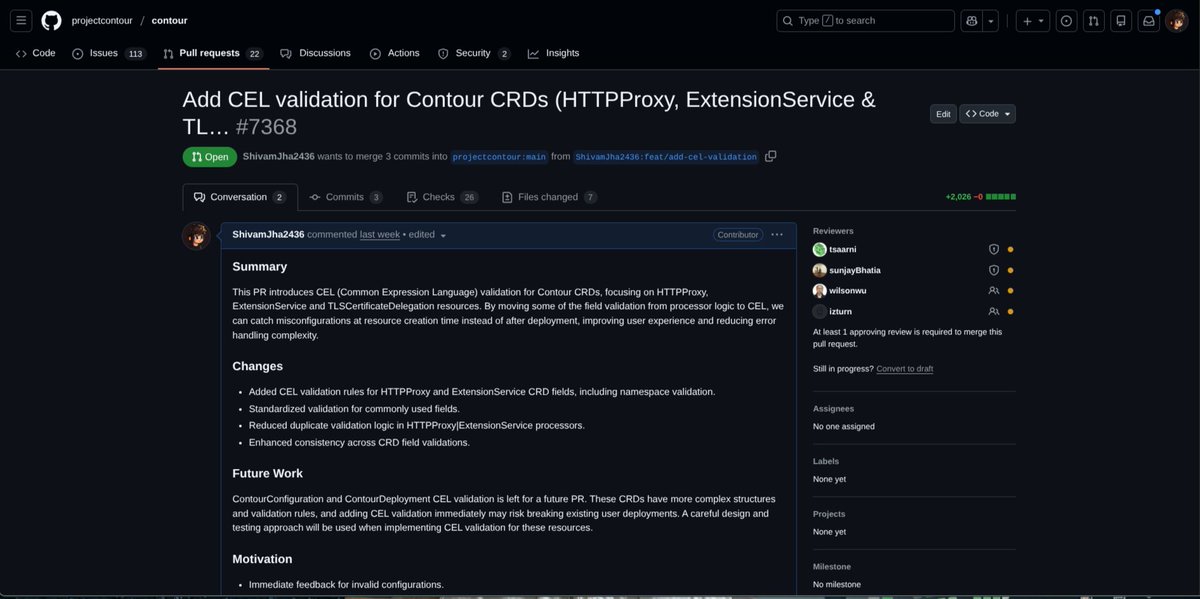The width and height of the screenshot is (1200, 599).
Task: Open the global pull requests icon in header
Action: pyautogui.click(x=1094, y=20)
